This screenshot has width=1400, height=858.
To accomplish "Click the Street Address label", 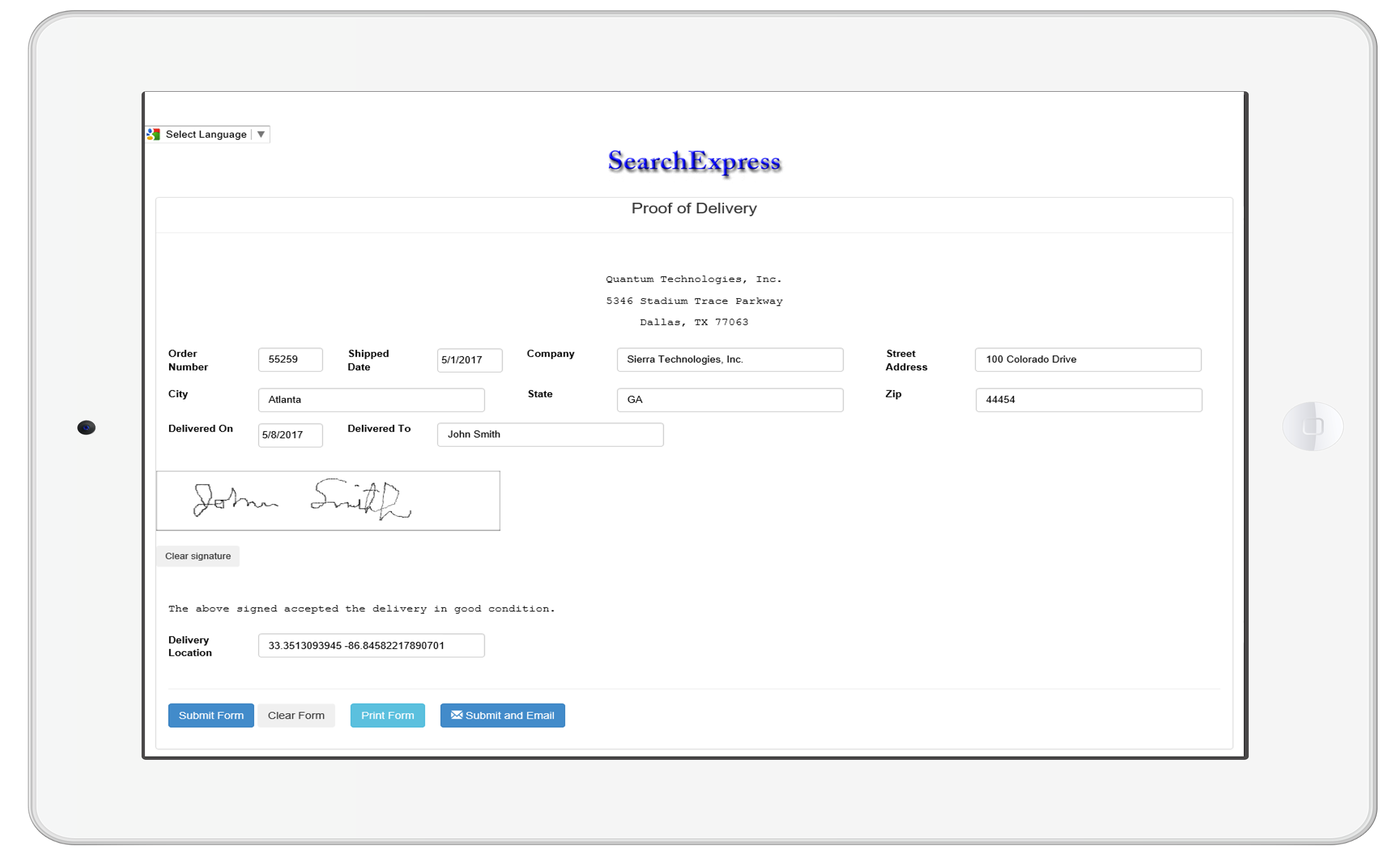I will (907, 360).
